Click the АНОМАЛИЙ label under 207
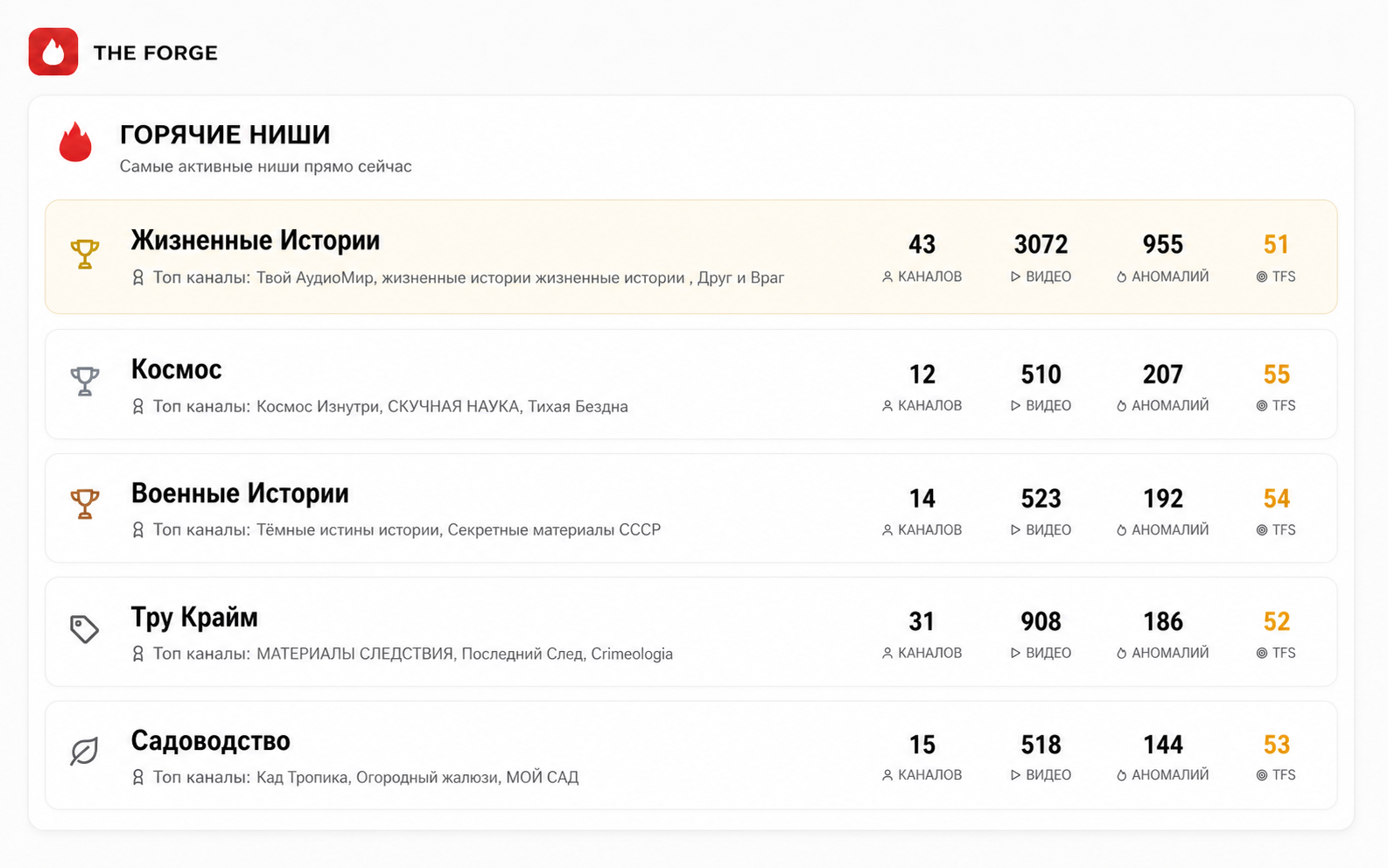 (x=1170, y=405)
